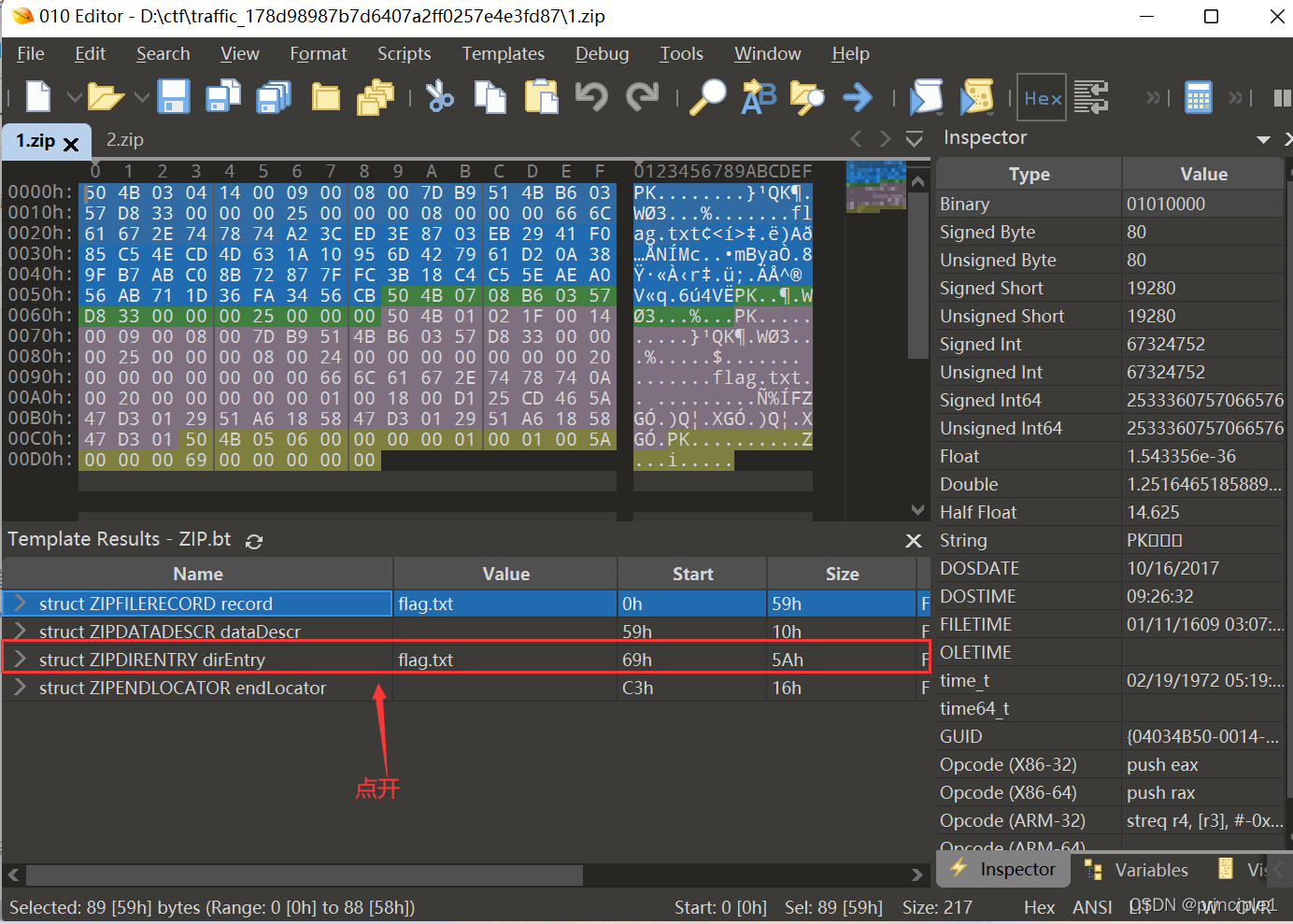Expand struct ZIPDATADESCR dataDescr row

pos(21,632)
